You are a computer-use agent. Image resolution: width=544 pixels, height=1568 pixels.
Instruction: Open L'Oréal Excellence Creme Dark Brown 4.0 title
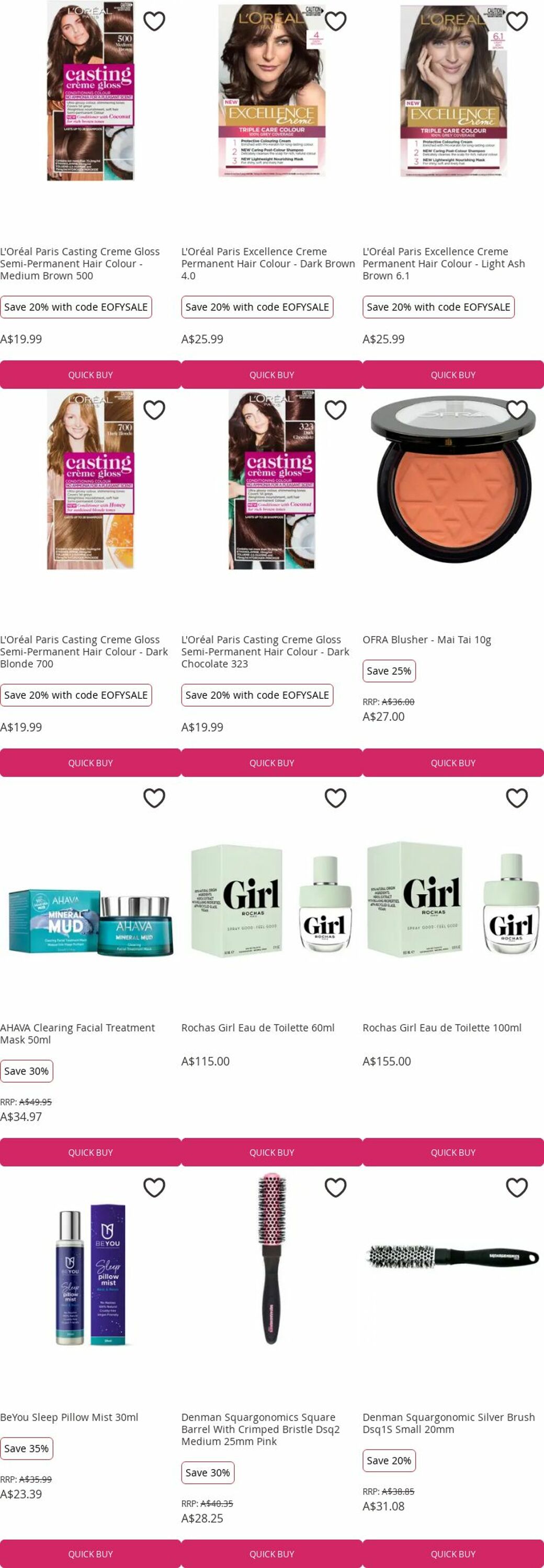[x=268, y=263]
